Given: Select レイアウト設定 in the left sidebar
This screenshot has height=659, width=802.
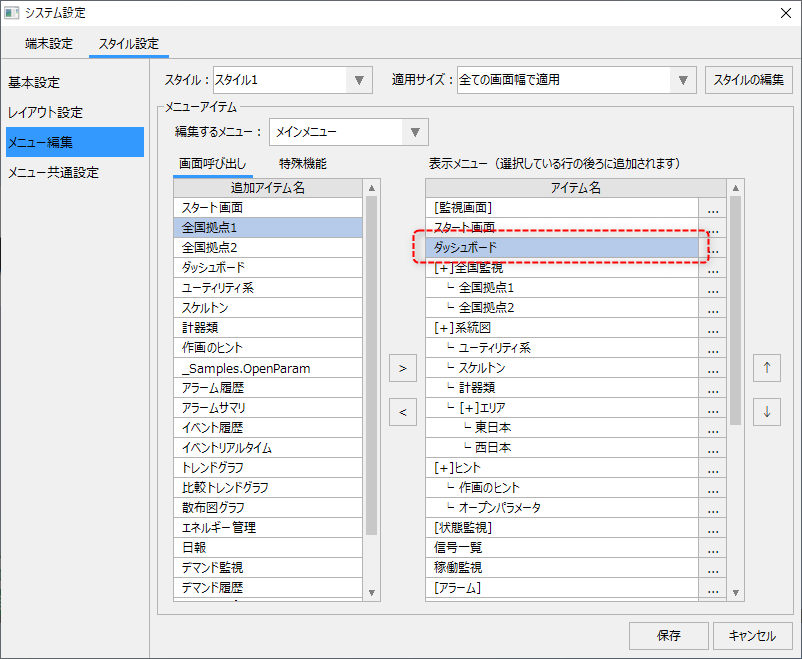Looking at the screenshot, I should point(46,112).
